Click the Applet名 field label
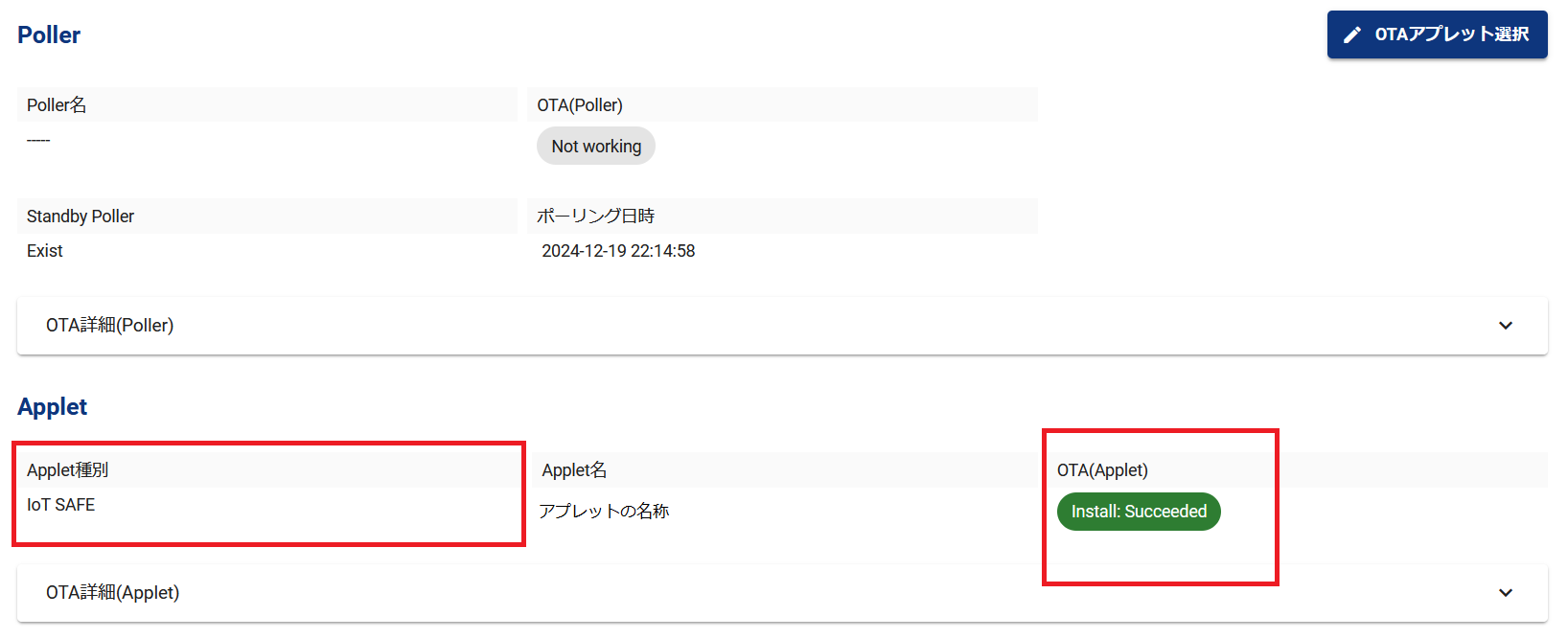 pyautogui.click(x=573, y=469)
